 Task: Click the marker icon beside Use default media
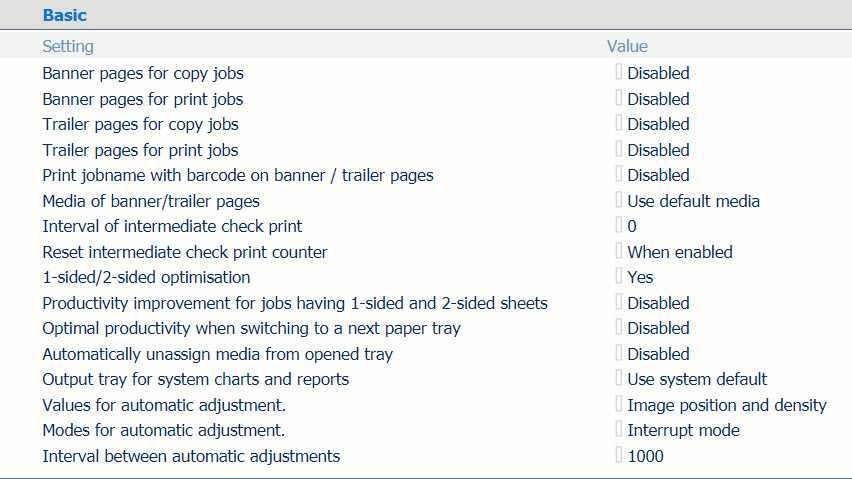pyautogui.click(x=619, y=200)
